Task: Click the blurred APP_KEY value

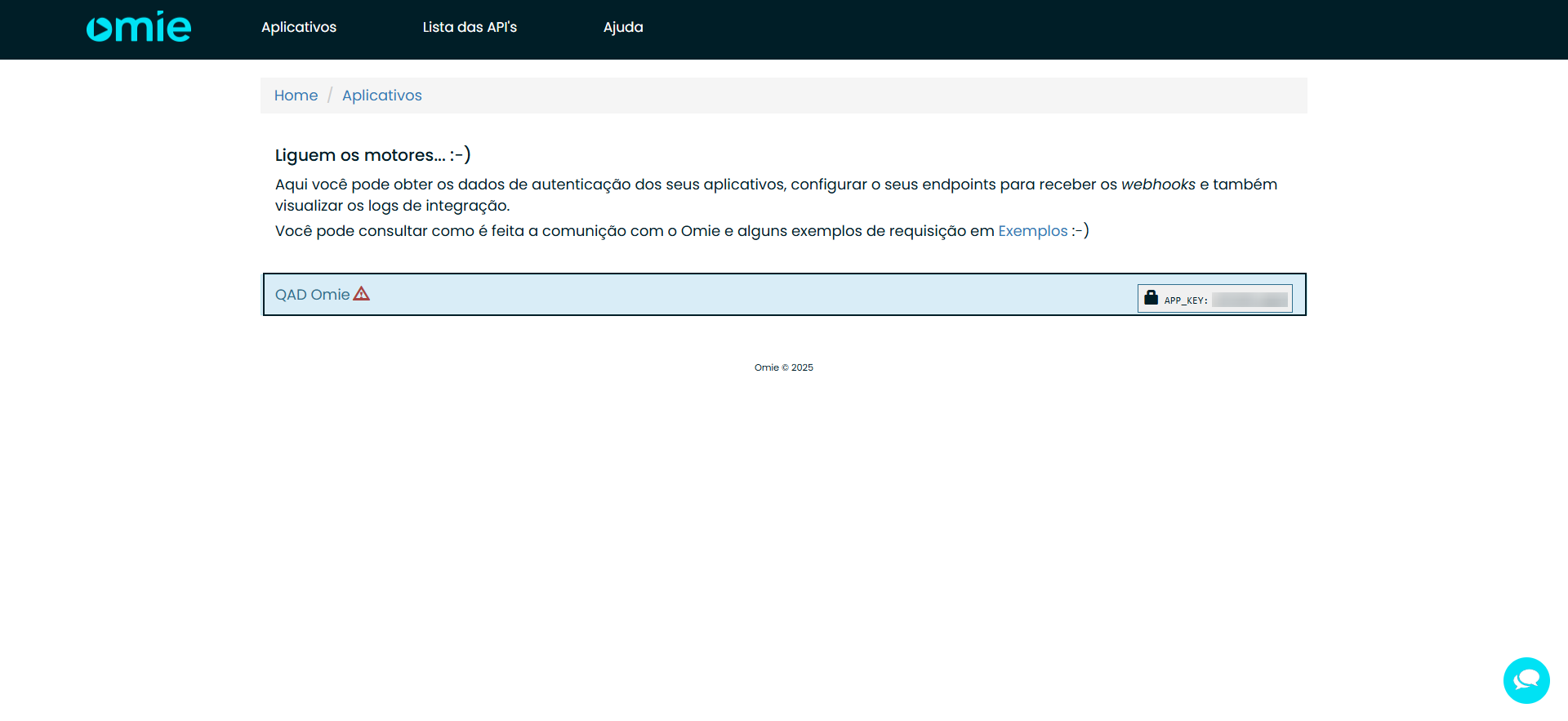Action: pos(1249,300)
